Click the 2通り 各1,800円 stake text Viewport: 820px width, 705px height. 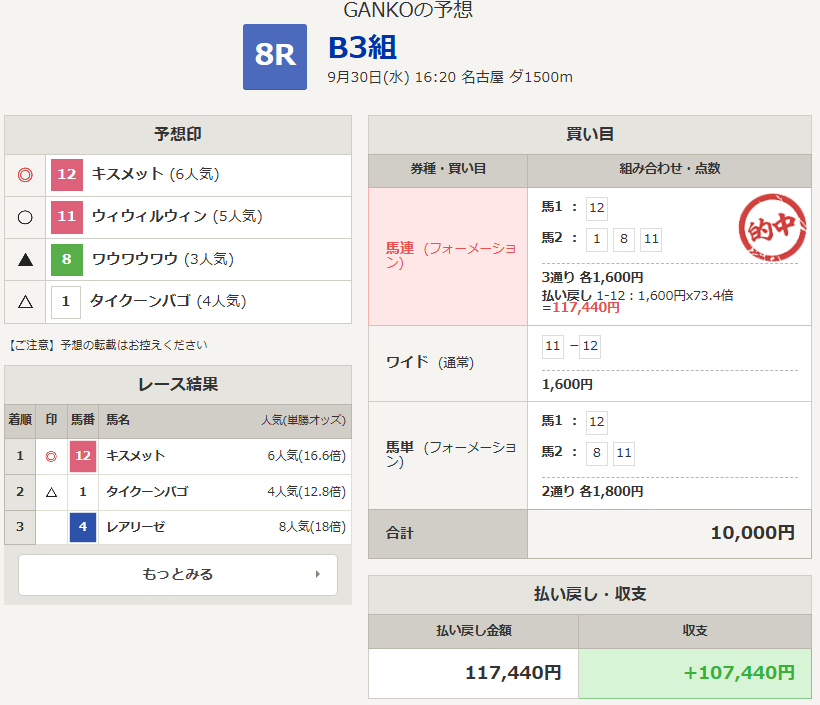593,492
